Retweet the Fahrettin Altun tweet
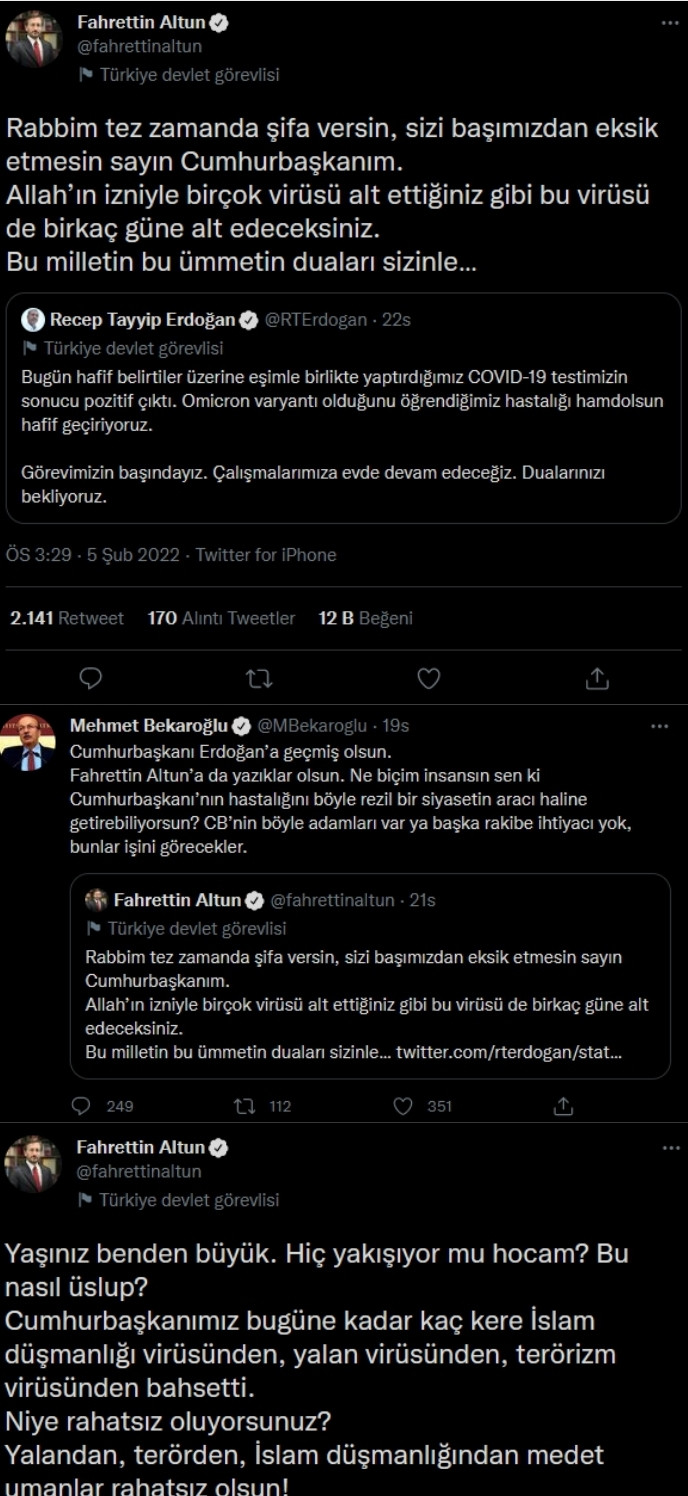688x1496 pixels. point(258,679)
